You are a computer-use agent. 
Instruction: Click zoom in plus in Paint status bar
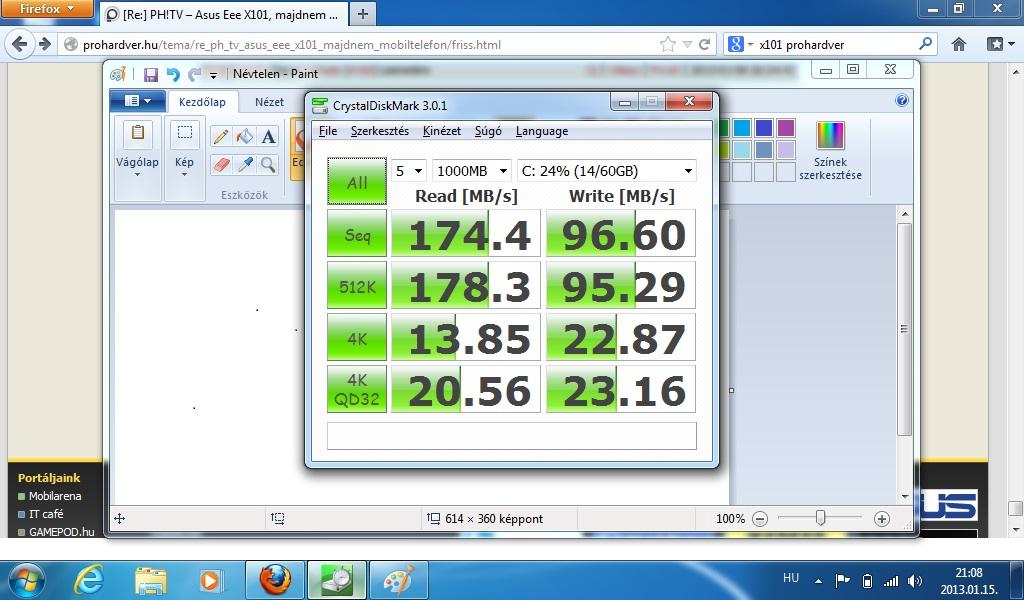point(882,519)
